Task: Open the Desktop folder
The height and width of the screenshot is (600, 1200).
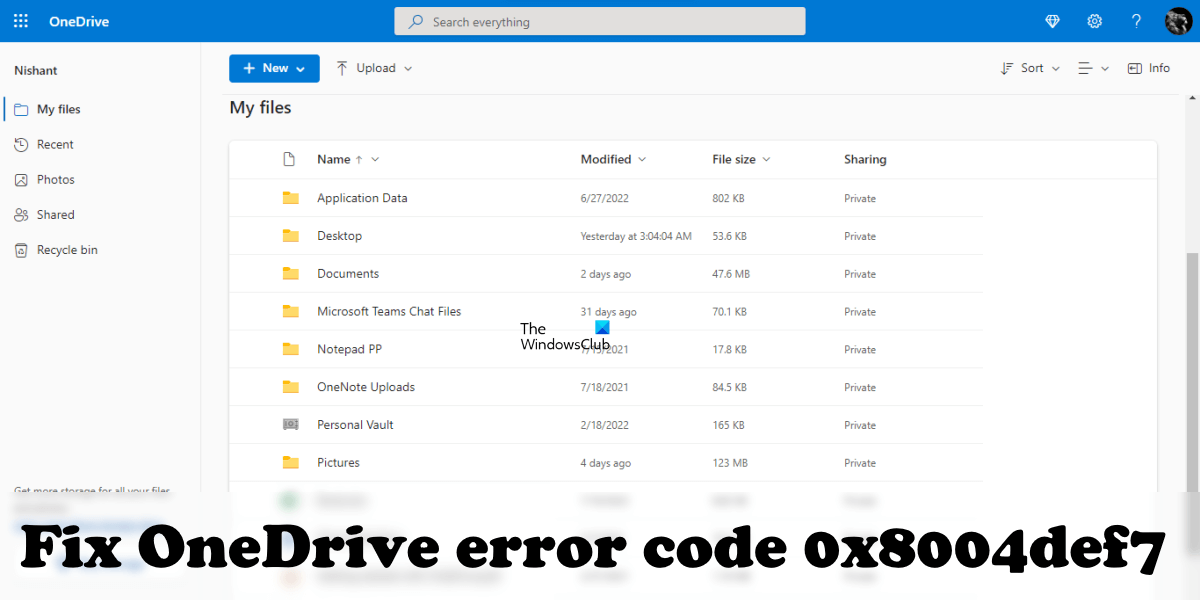Action: click(x=339, y=236)
